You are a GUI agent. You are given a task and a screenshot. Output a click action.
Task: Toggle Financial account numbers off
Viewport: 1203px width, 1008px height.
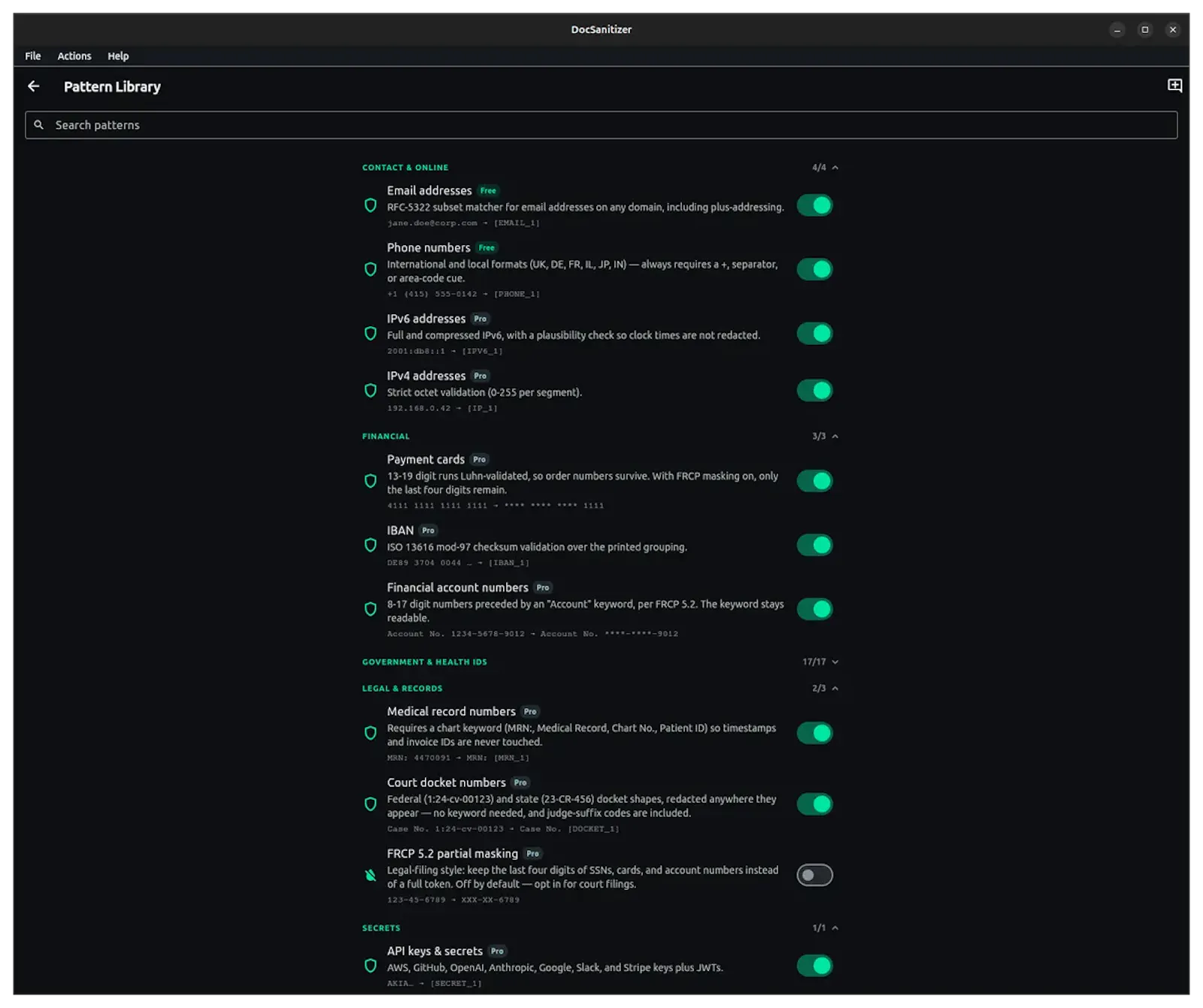point(815,609)
